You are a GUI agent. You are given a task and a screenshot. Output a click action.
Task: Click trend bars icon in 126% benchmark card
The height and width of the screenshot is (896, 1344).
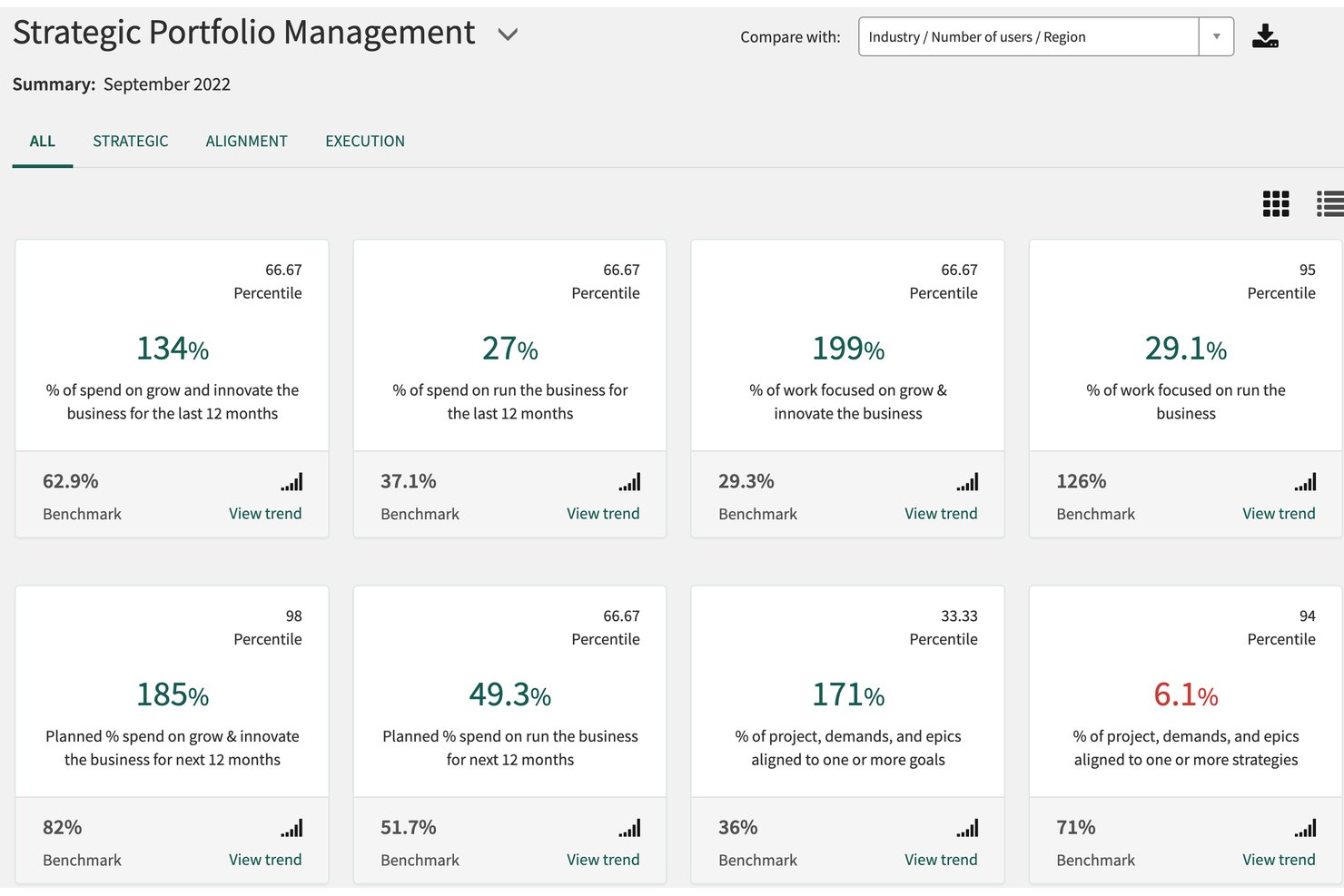1305,482
